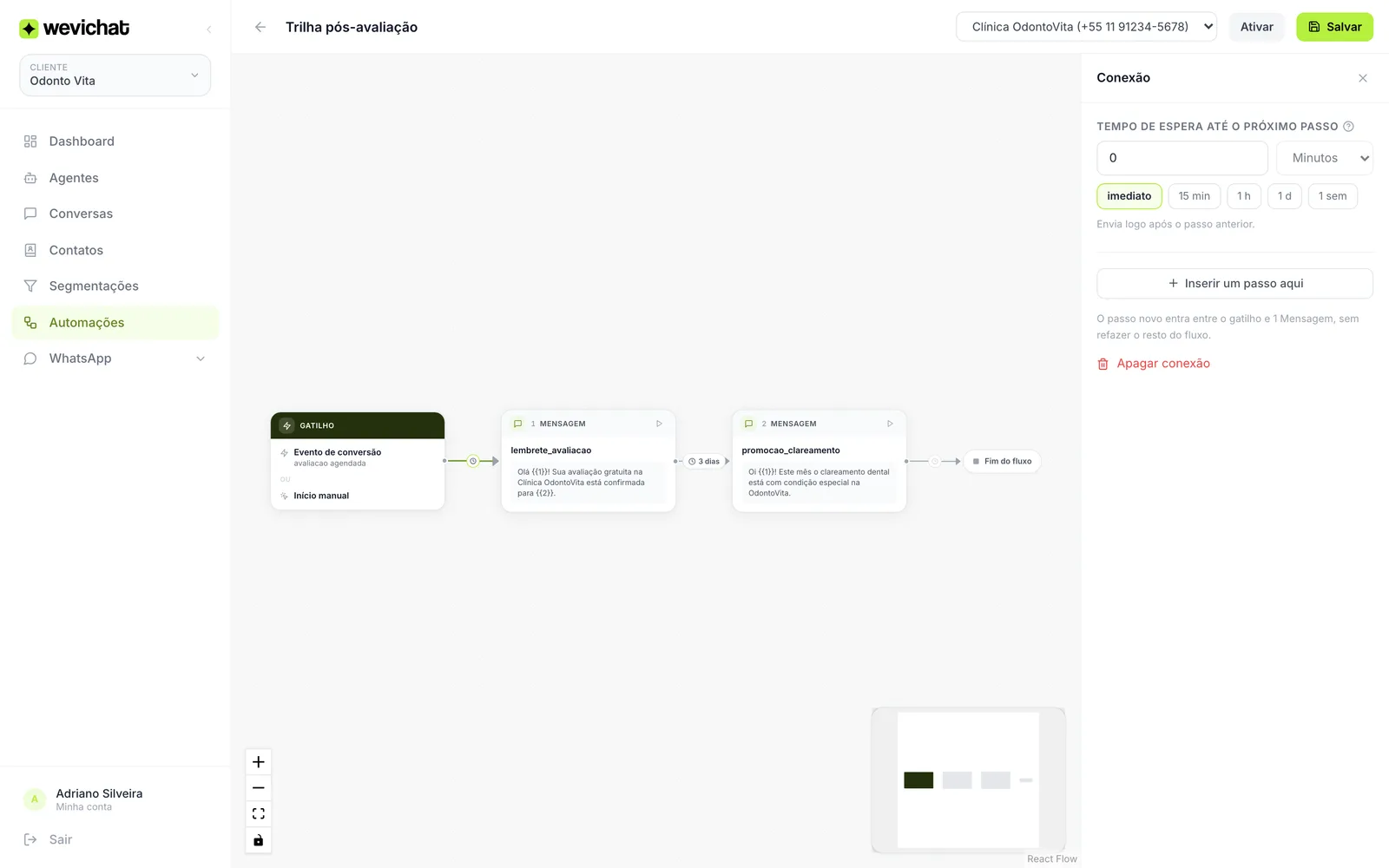Select Evento de conversão trigger
This screenshot has width=1389, height=868.
358,457
